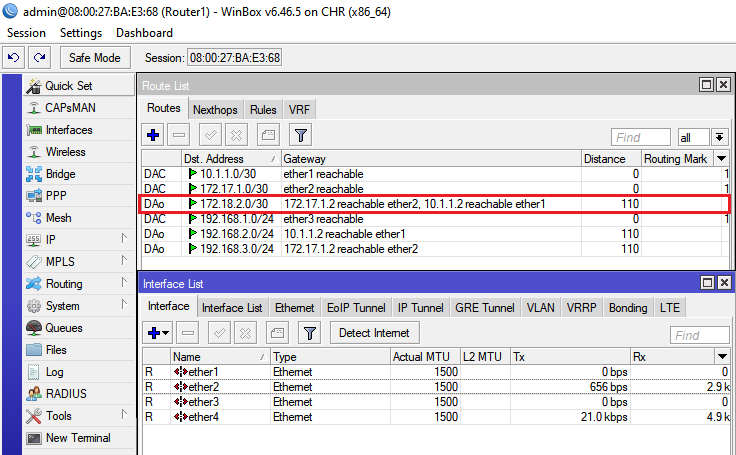Click the filter funnel icon in Interface List
This screenshot has height=455, width=736.
(309, 333)
